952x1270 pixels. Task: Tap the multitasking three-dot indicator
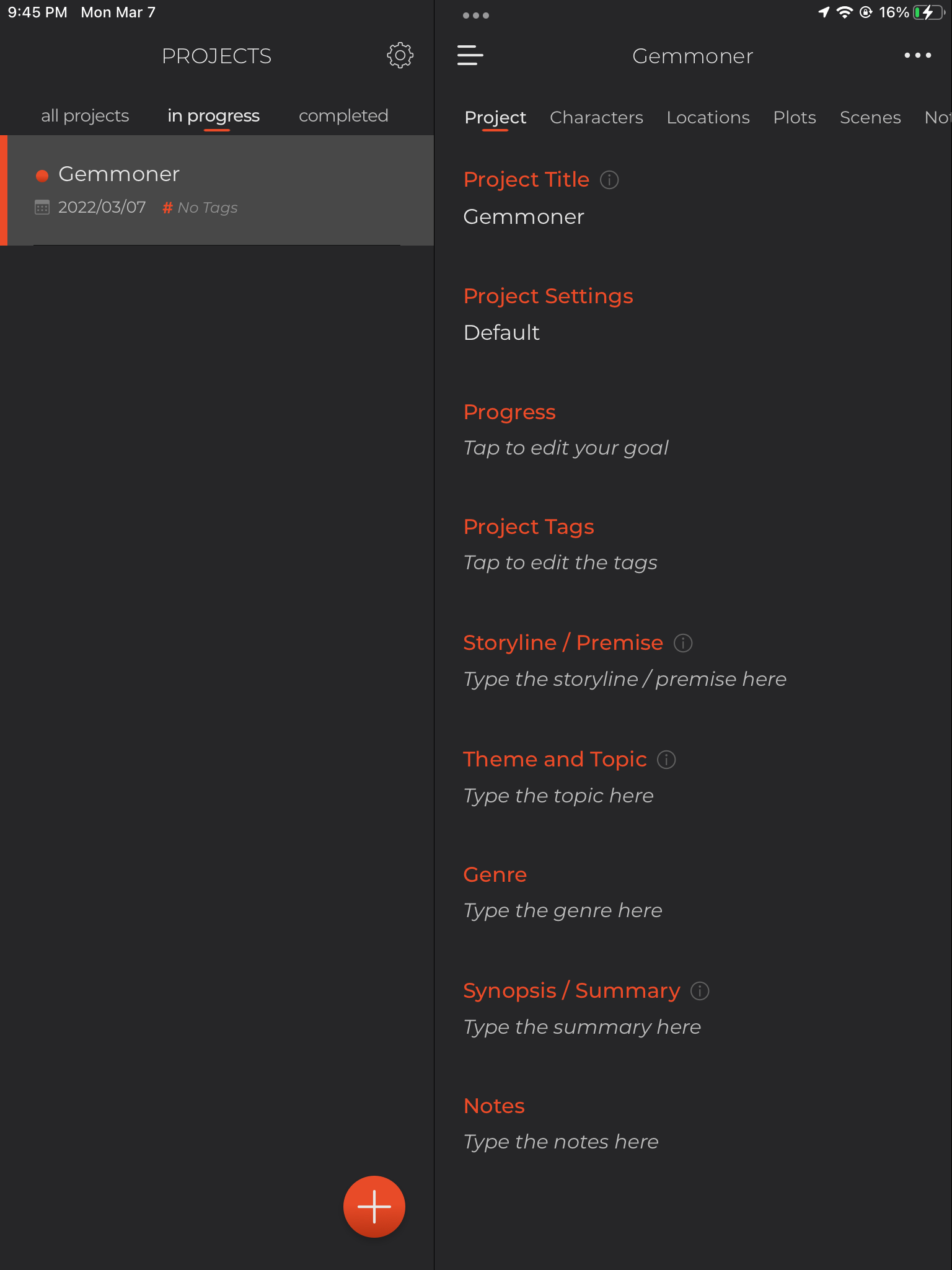click(x=475, y=16)
